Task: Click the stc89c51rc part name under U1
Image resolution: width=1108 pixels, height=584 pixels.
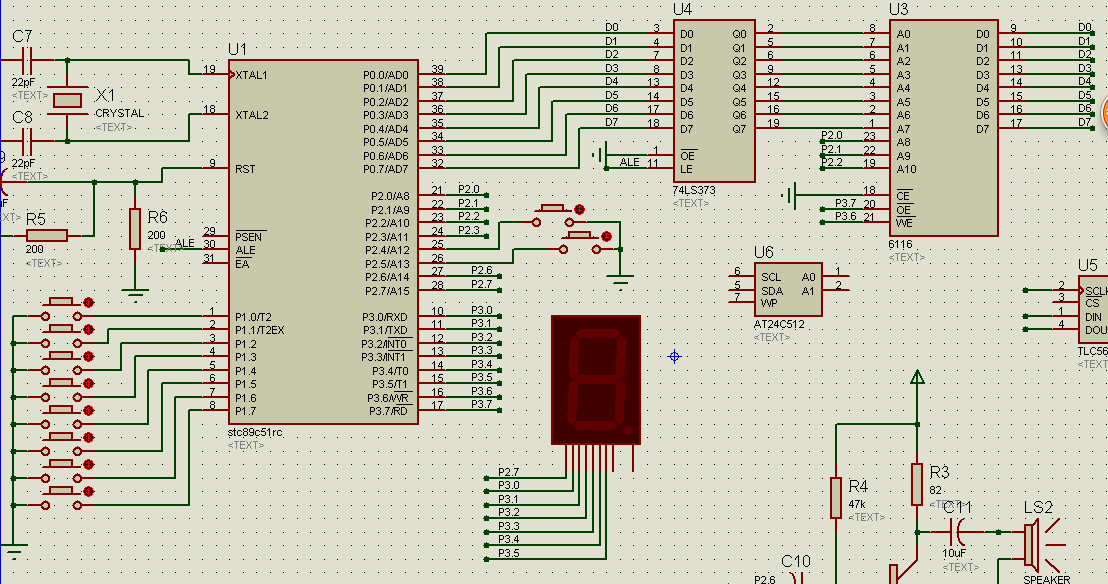Action: coord(255,432)
